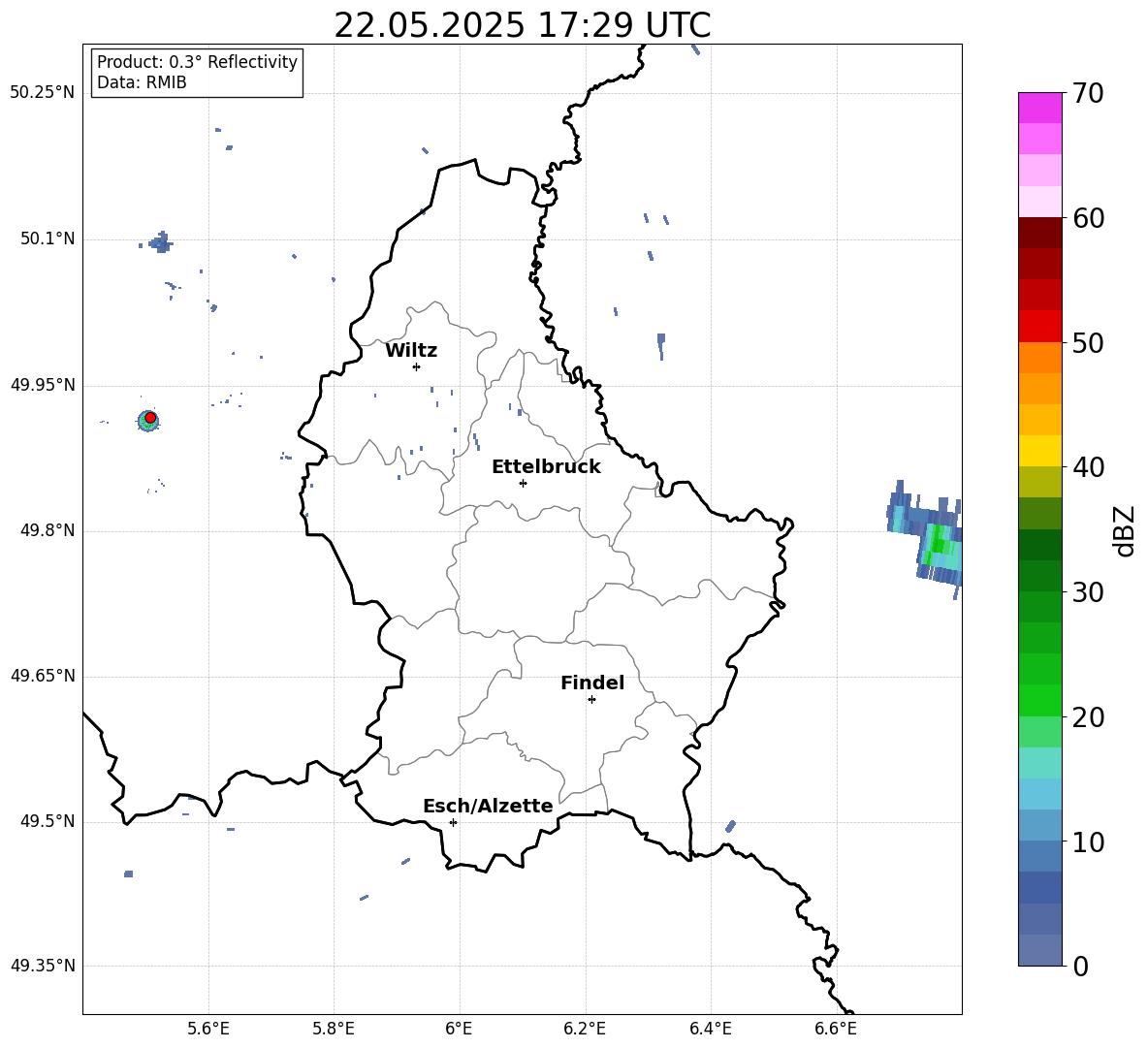This screenshot has width=1148, height=1048.
Task: Click the green radar echo core on the right
Action: click(x=938, y=544)
